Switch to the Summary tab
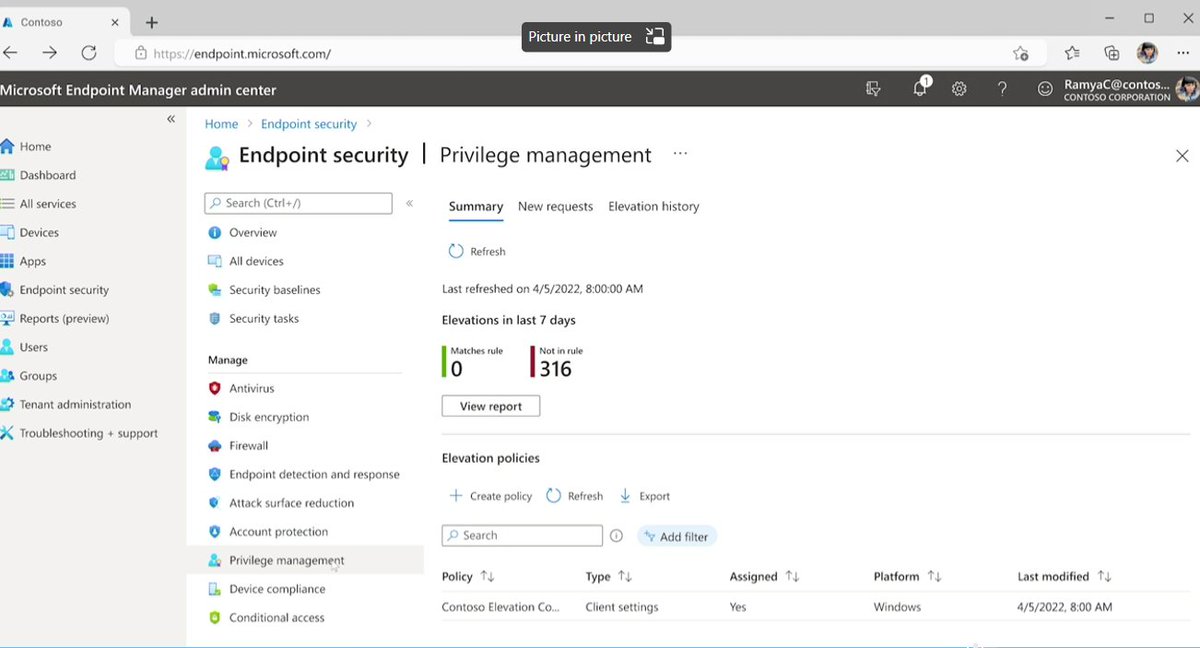 (x=475, y=207)
